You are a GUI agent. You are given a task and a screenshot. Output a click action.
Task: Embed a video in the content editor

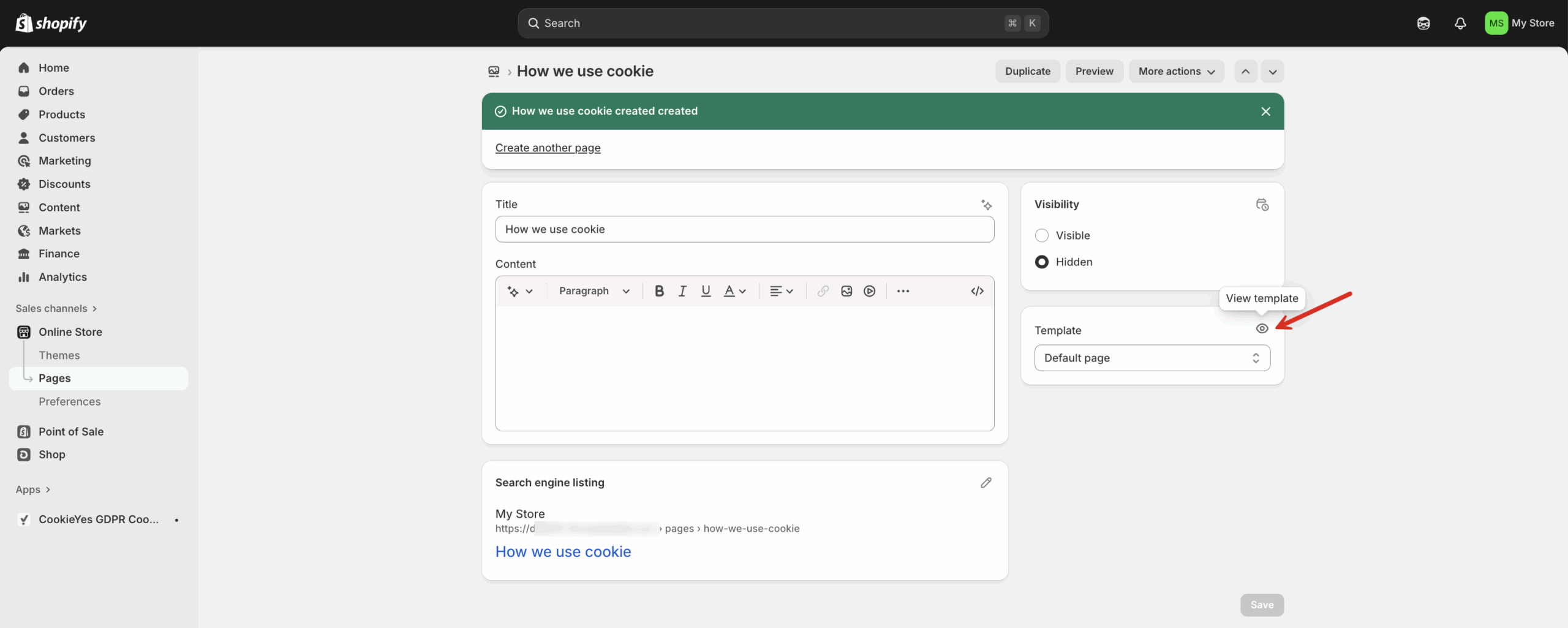tap(869, 291)
